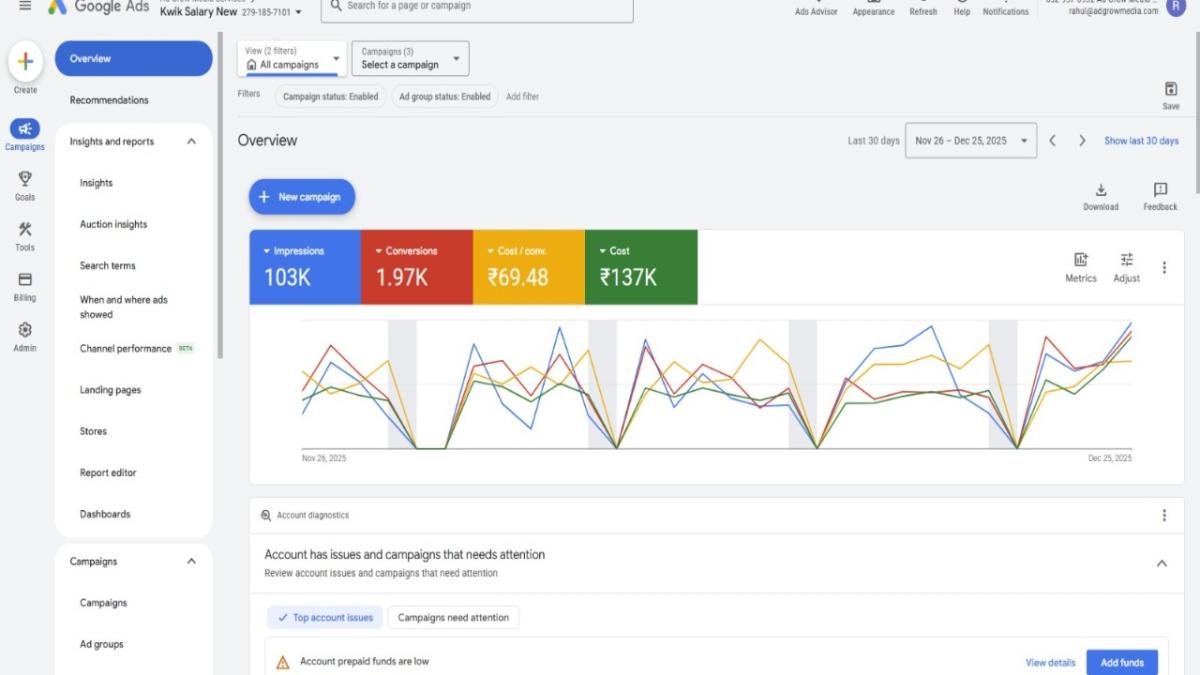Open the date range dropdown
This screenshot has width=1200, height=675.
(970, 141)
